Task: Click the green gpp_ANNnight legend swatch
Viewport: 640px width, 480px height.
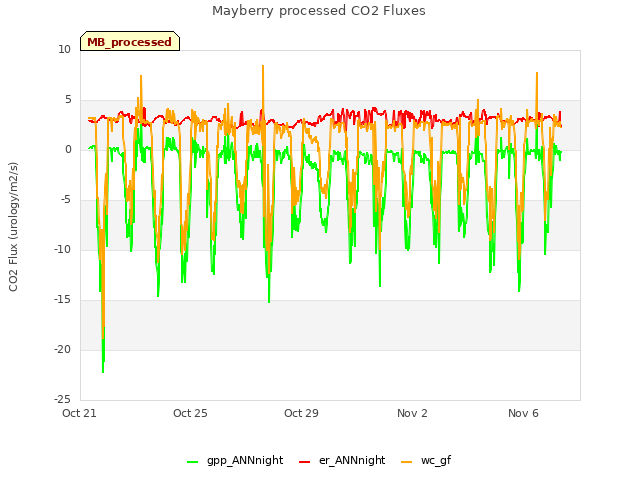Action: (192, 462)
